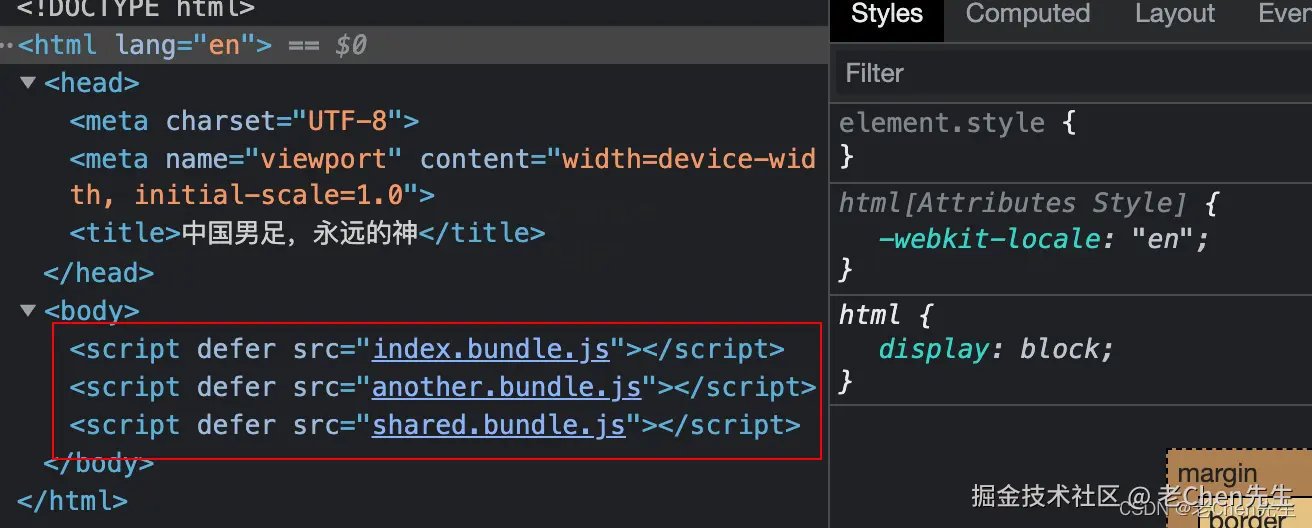Open the shared.bundle.js script link

click(x=498, y=425)
